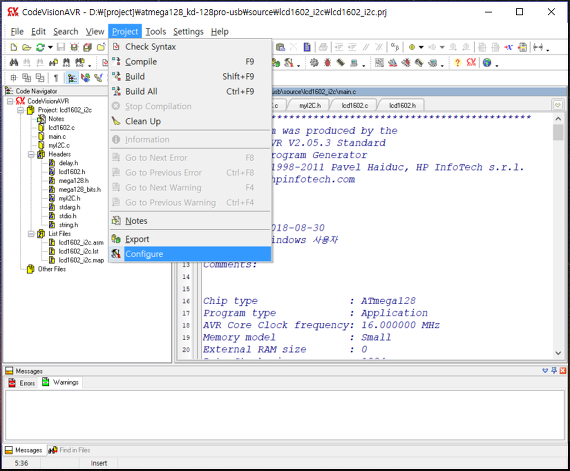Choose Clean Up from Project menu
The height and width of the screenshot is (471, 570).
(x=190, y=121)
